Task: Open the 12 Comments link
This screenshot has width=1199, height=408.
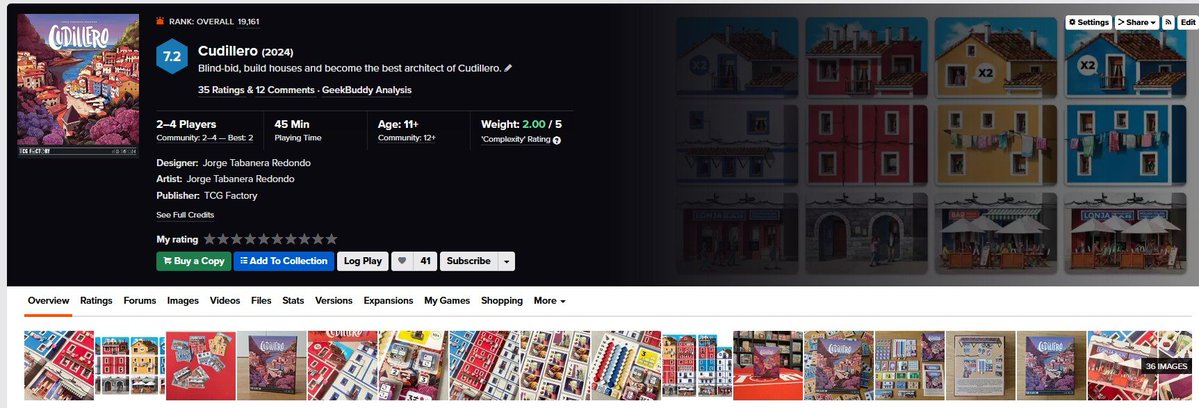Action: tap(285, 89)
